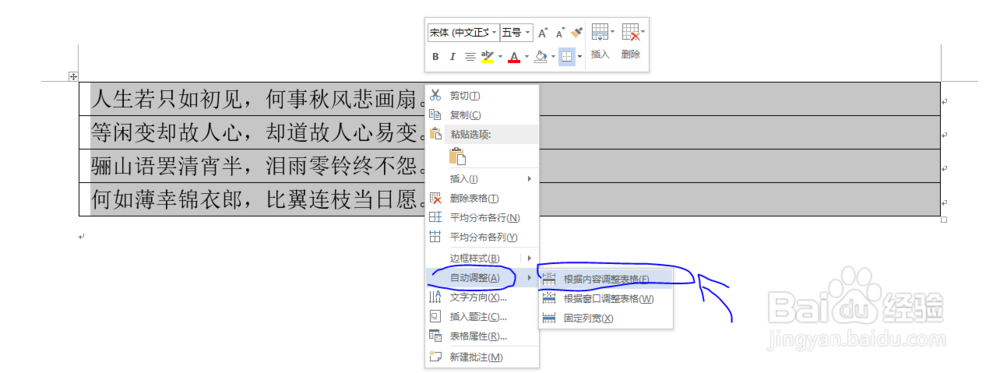Select 固定列宽(X) submenu option
The image size is (1000, 373).
click(x=606, y=318)
